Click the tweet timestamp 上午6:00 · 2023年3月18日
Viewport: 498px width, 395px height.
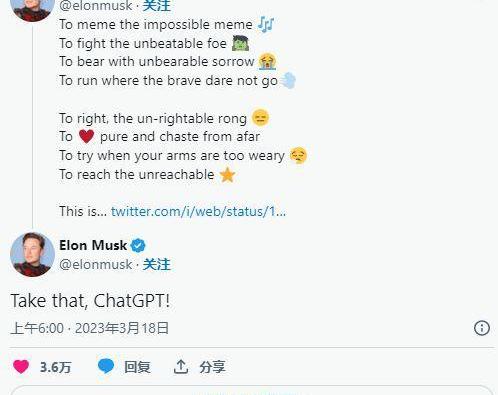(x=90, y=328)
